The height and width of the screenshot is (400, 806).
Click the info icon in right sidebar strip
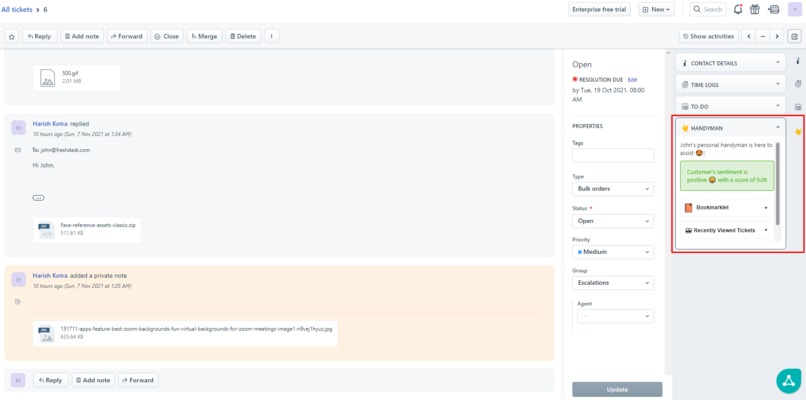[x=798, y=61]
